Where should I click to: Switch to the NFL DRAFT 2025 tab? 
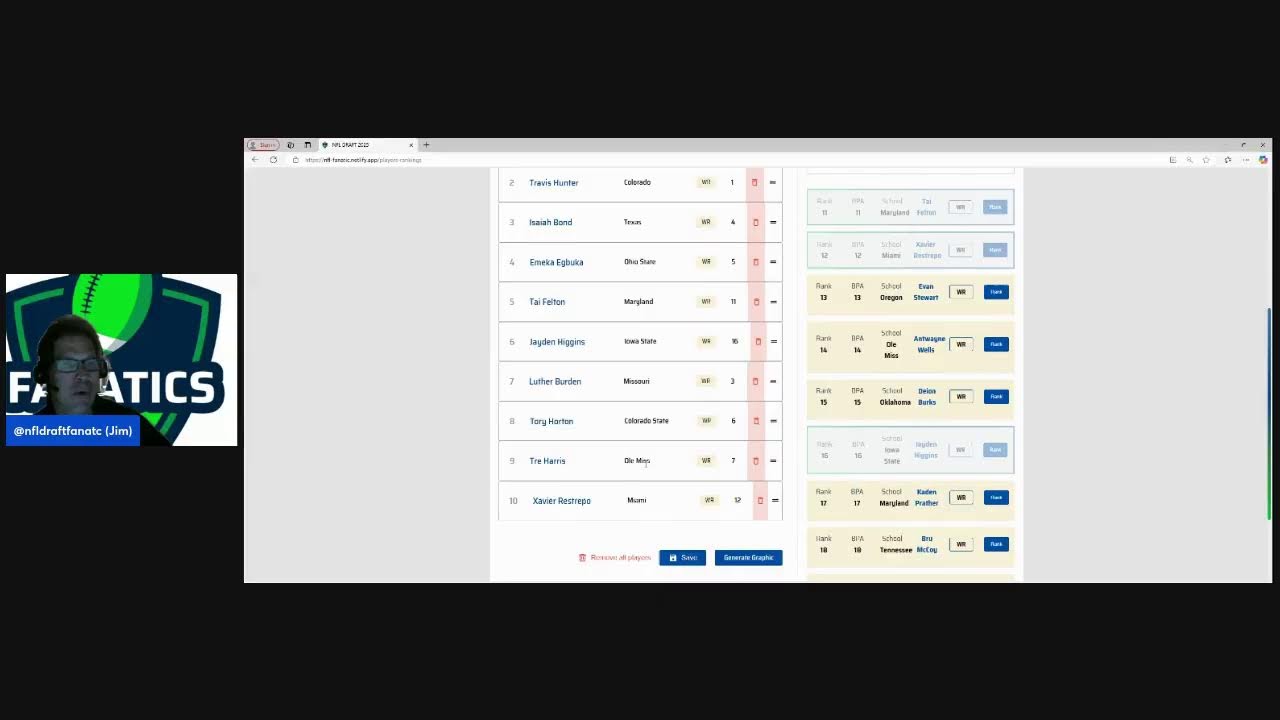(x=367, y=145)
